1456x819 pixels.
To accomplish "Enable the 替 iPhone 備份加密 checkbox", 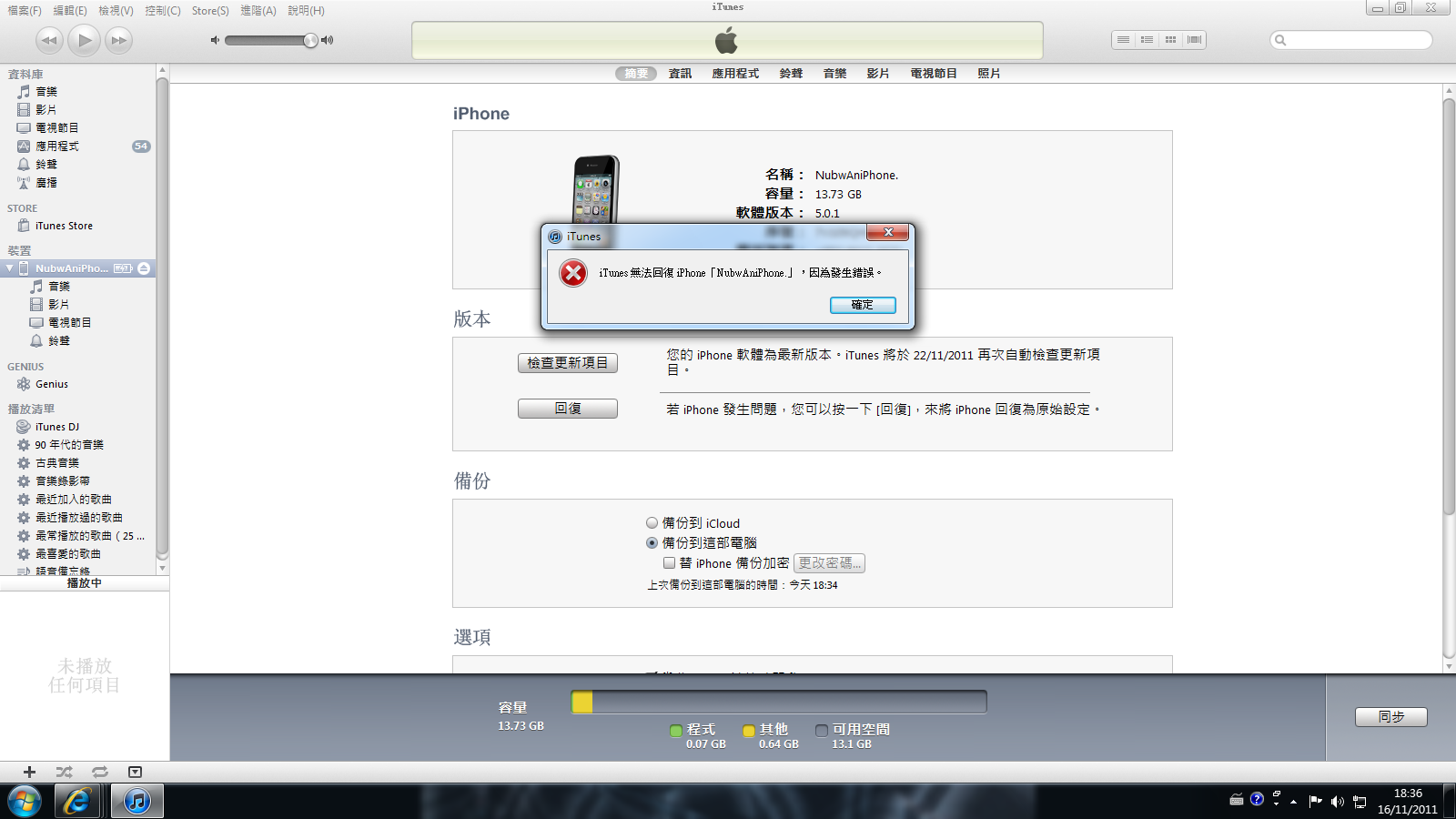I will [669, 563].
